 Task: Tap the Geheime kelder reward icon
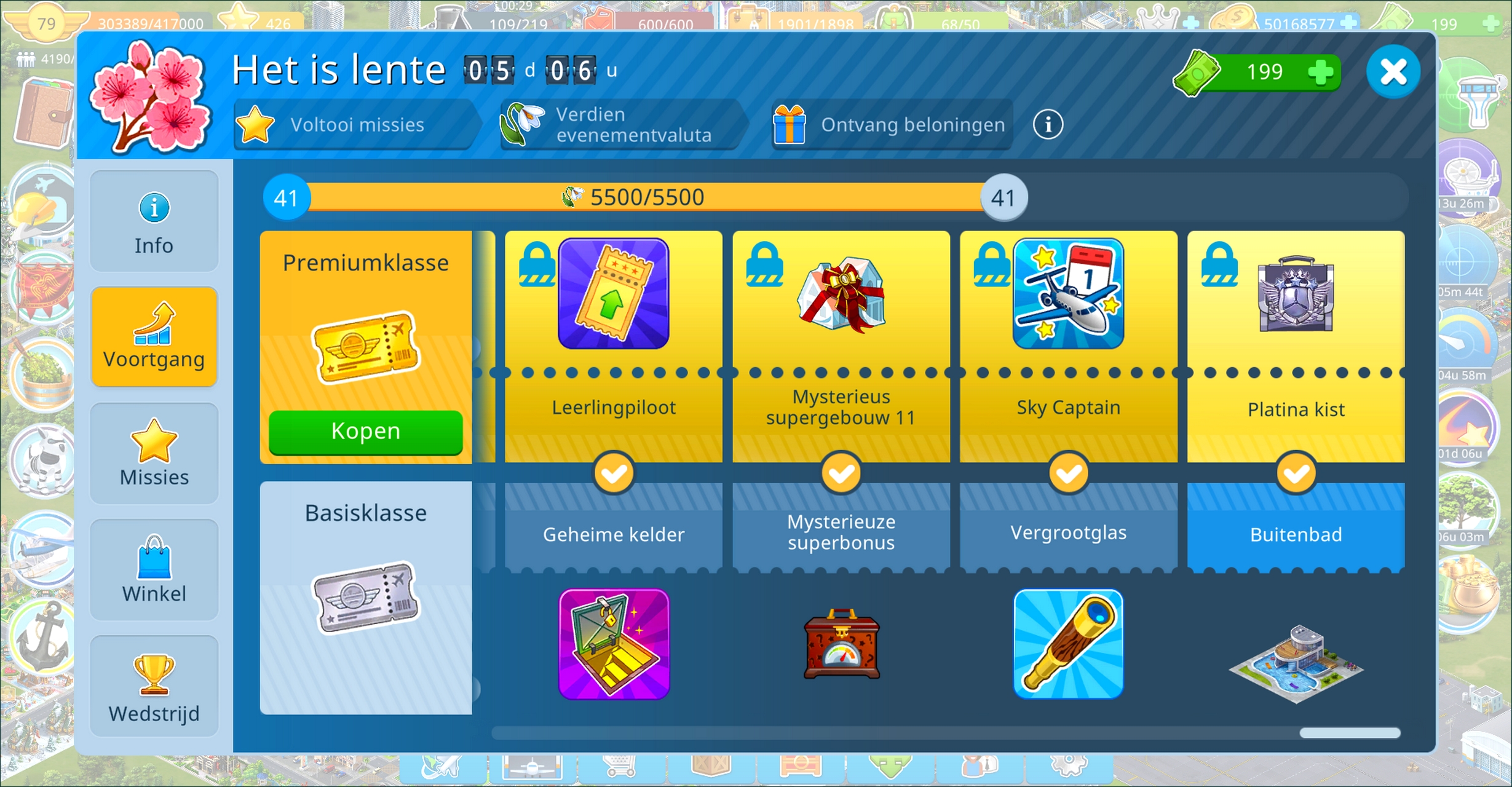tap(613, 644)
